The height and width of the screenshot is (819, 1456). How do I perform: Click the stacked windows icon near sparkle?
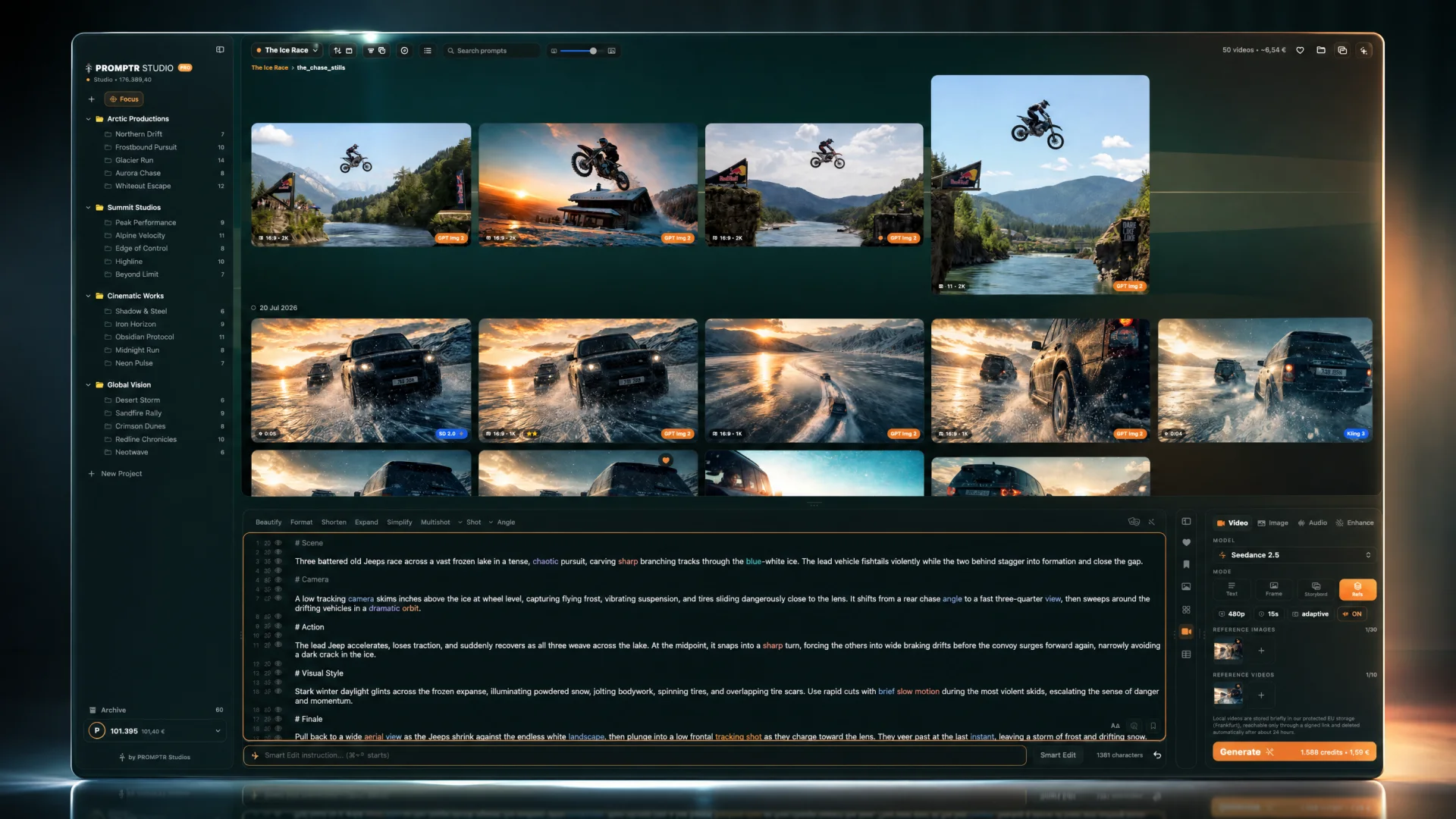[1342, 50]
